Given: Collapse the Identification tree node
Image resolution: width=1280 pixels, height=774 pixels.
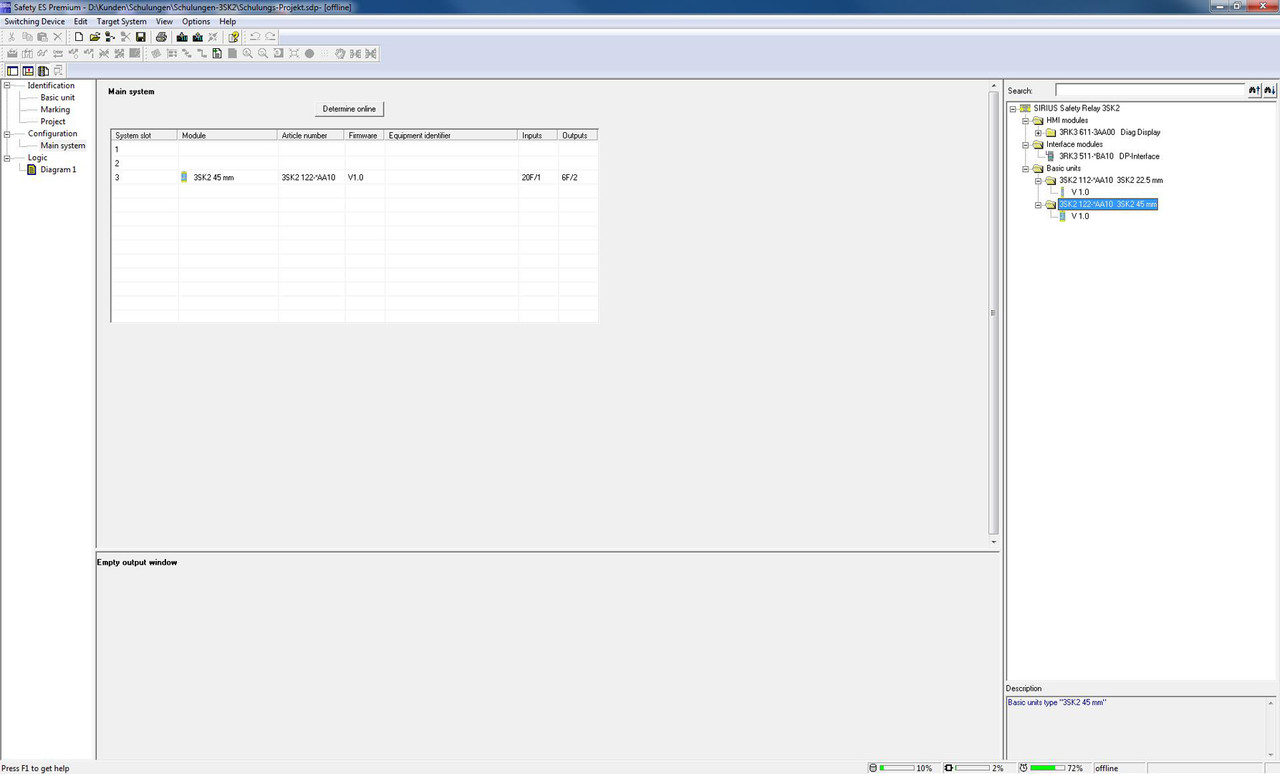Looking at the screenshot, I should point(8,86).
